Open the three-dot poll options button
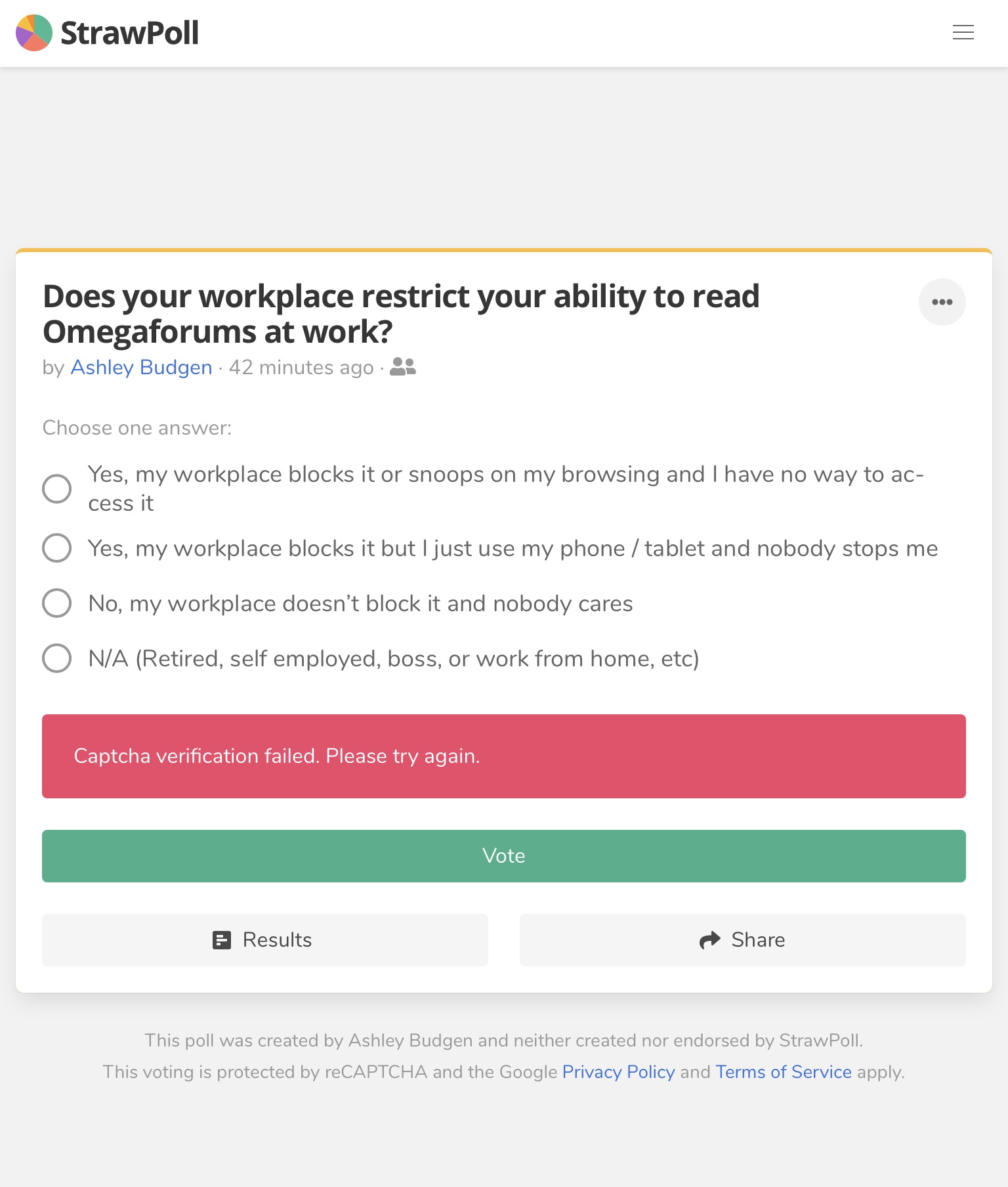Viewport: 1008px width, 1187px height. [942, 302]
